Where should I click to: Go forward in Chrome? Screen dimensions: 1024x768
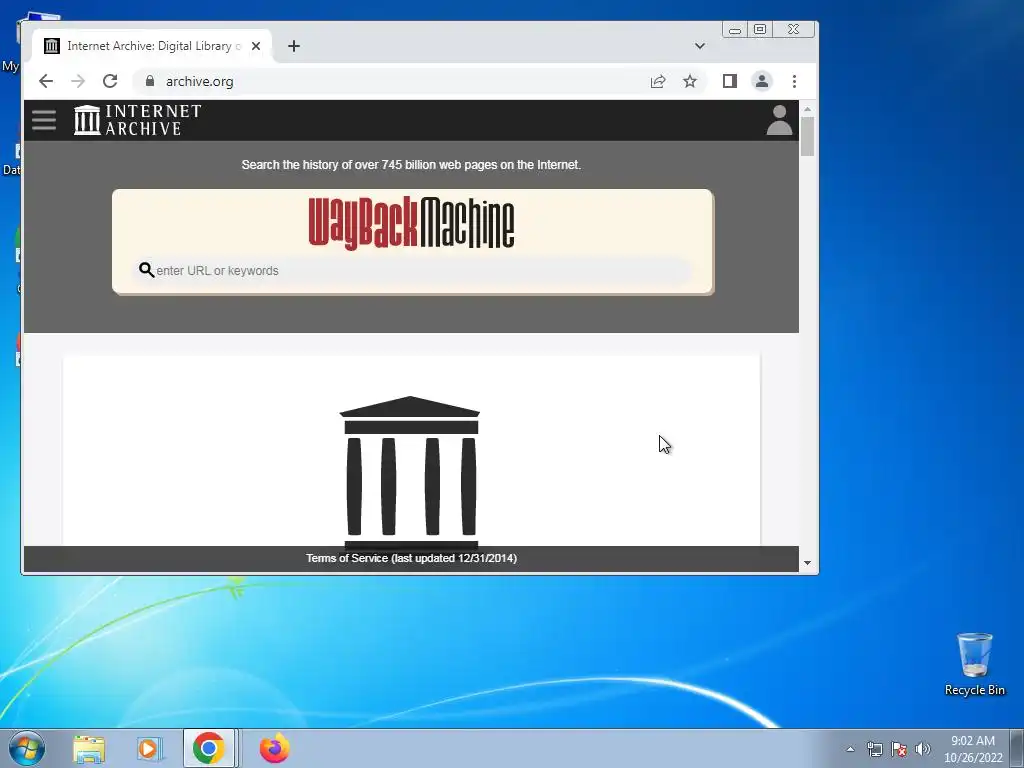(x=78, y=81)
